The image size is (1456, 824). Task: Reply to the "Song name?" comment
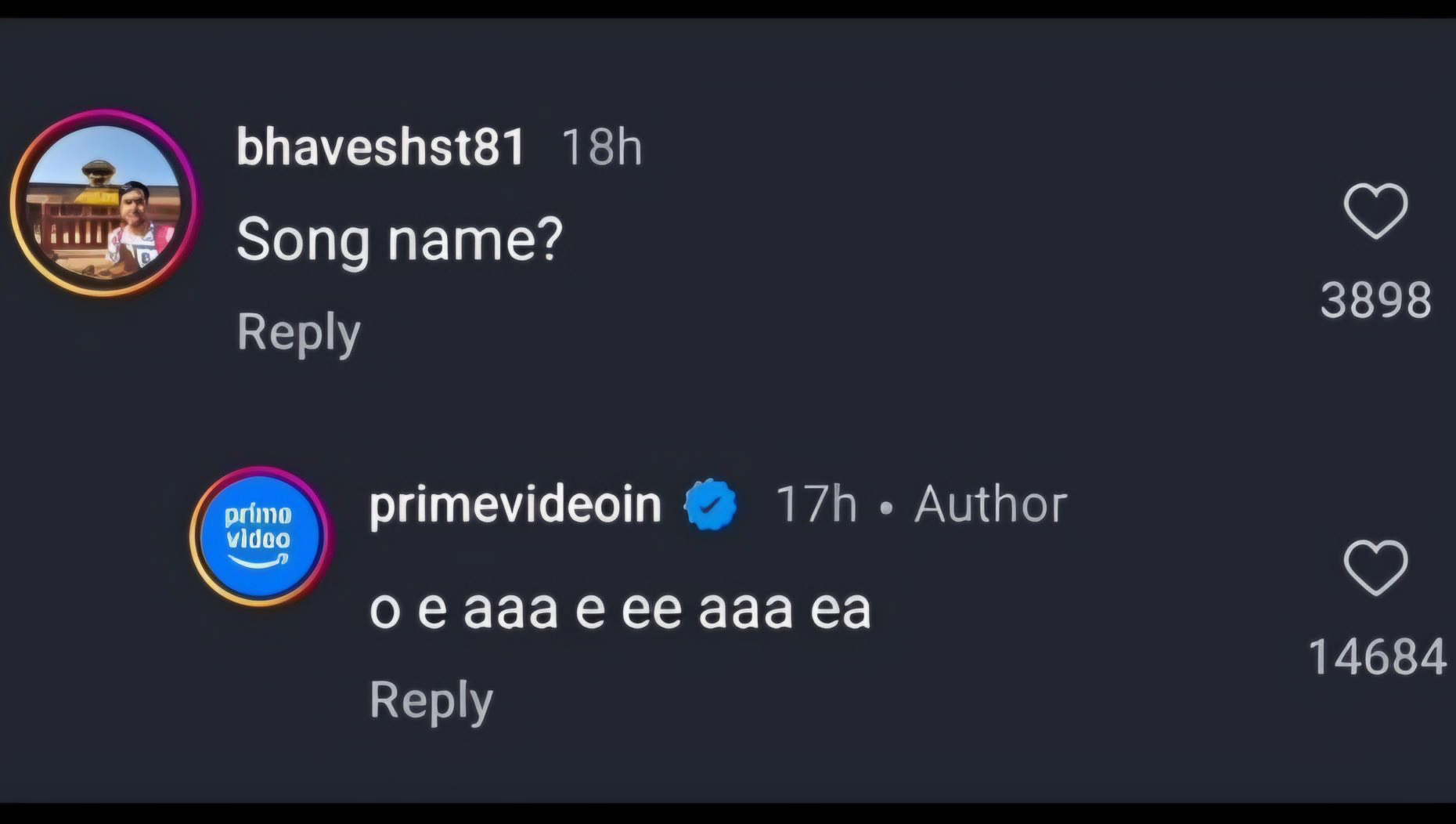298,332
